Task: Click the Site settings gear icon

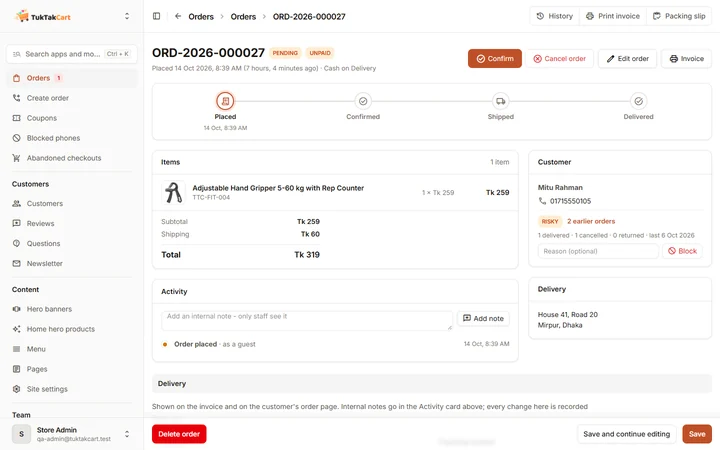Action: (17, 389)
